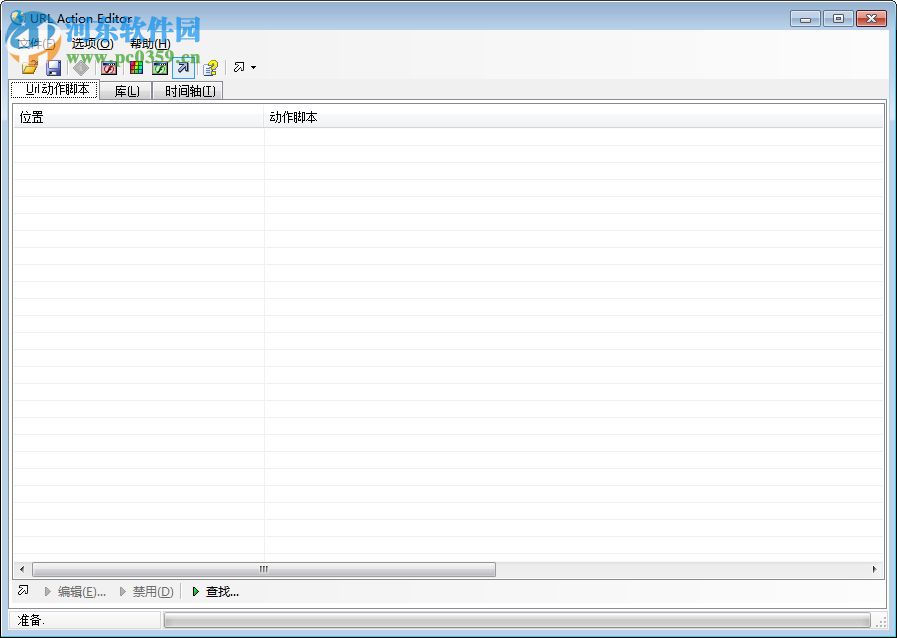Image resolution: width=897 pixels, height=638 pixels.
Task: Select the highlighted arrow export toolbar icon
Action: pyautogui.click(x=183, y=67)
